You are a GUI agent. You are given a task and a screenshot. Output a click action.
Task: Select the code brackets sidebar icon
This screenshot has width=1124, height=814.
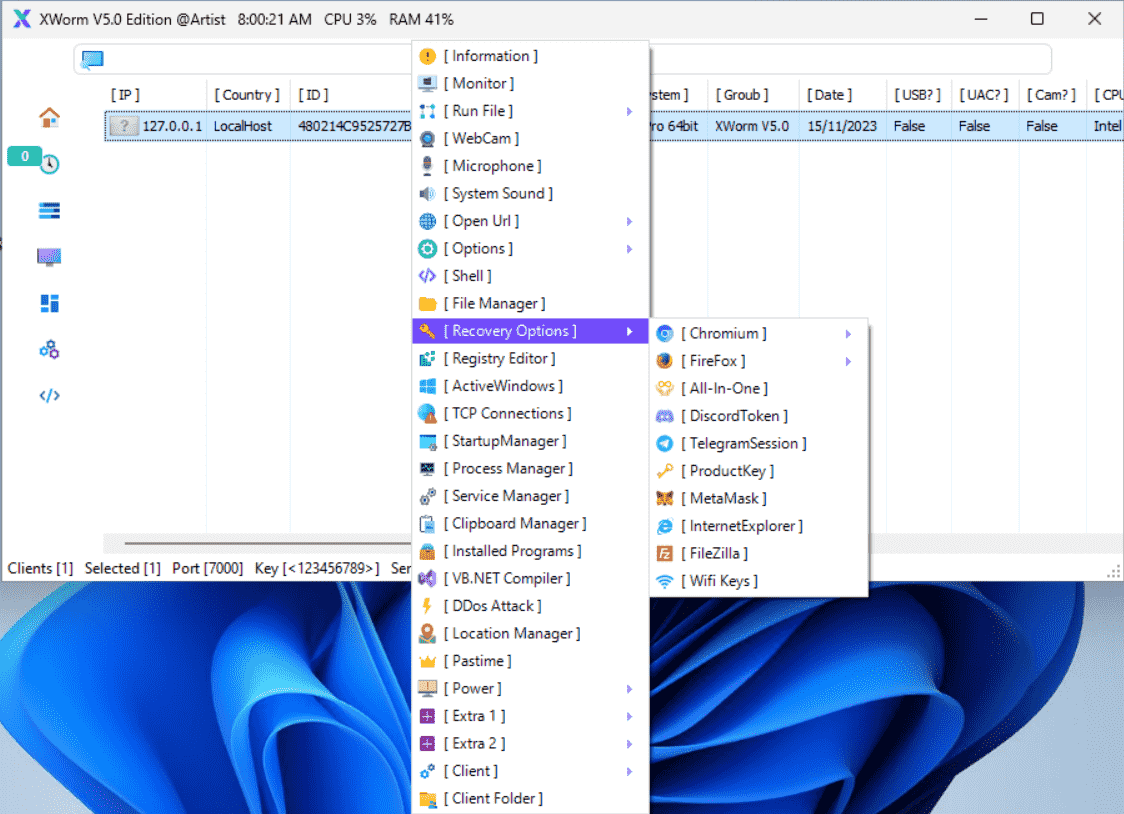(49, 396)
